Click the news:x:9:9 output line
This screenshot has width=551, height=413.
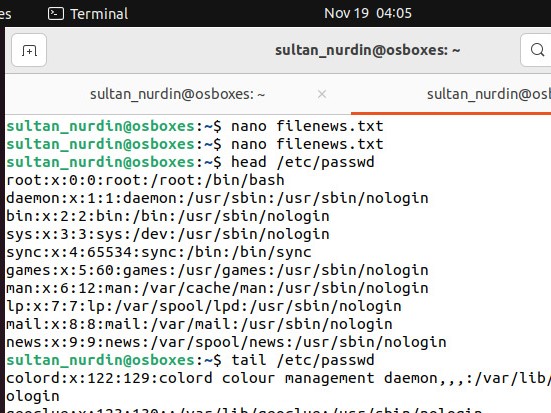tap(226, 342)
